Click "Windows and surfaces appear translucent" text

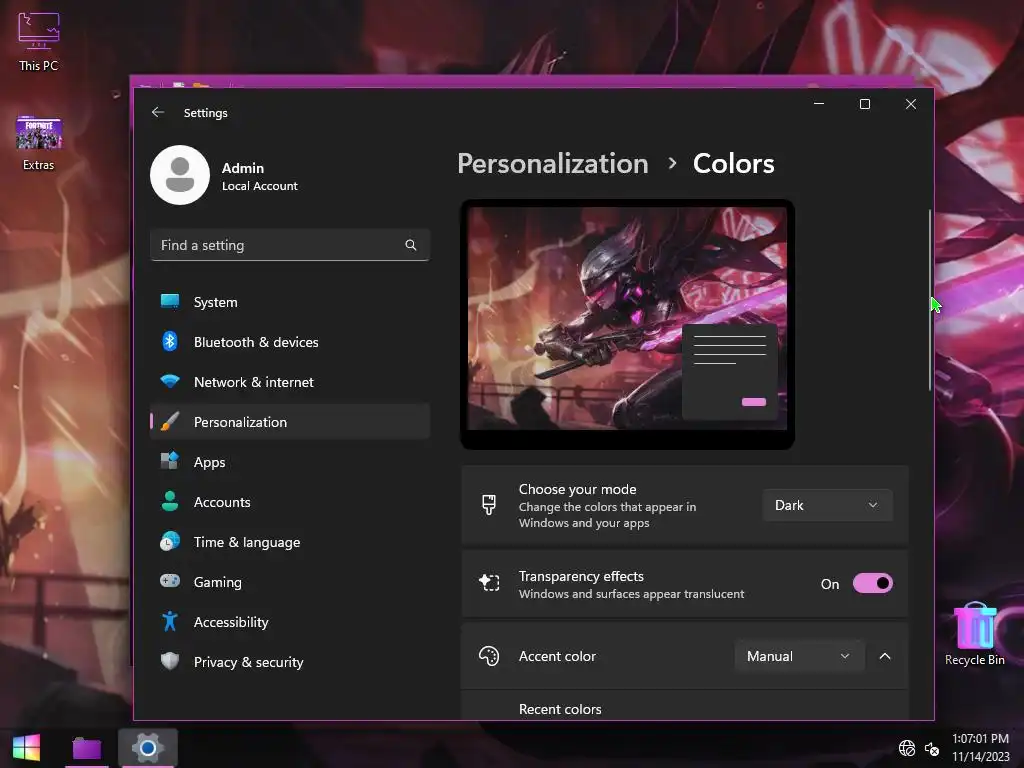tap(631, 594)
